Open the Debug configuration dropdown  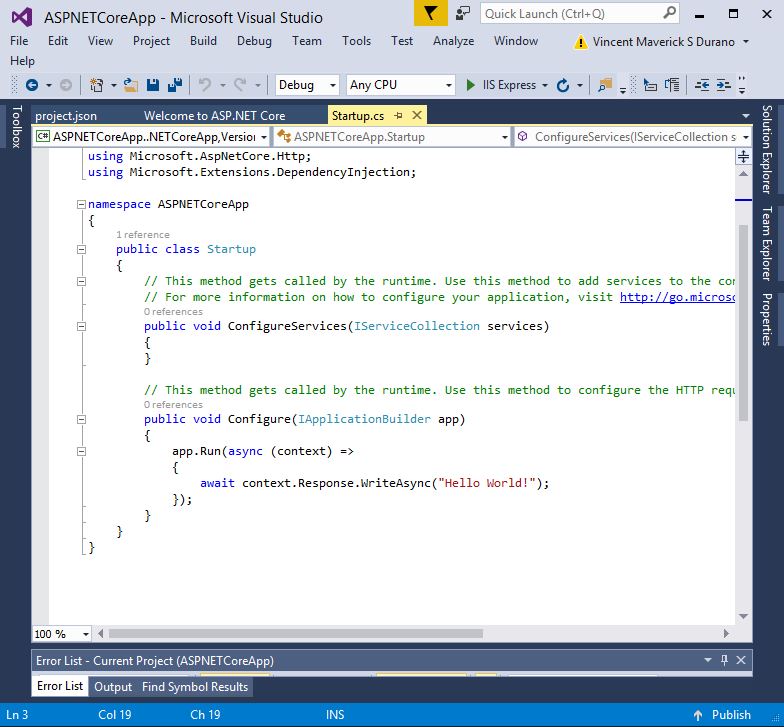[307, 85]
